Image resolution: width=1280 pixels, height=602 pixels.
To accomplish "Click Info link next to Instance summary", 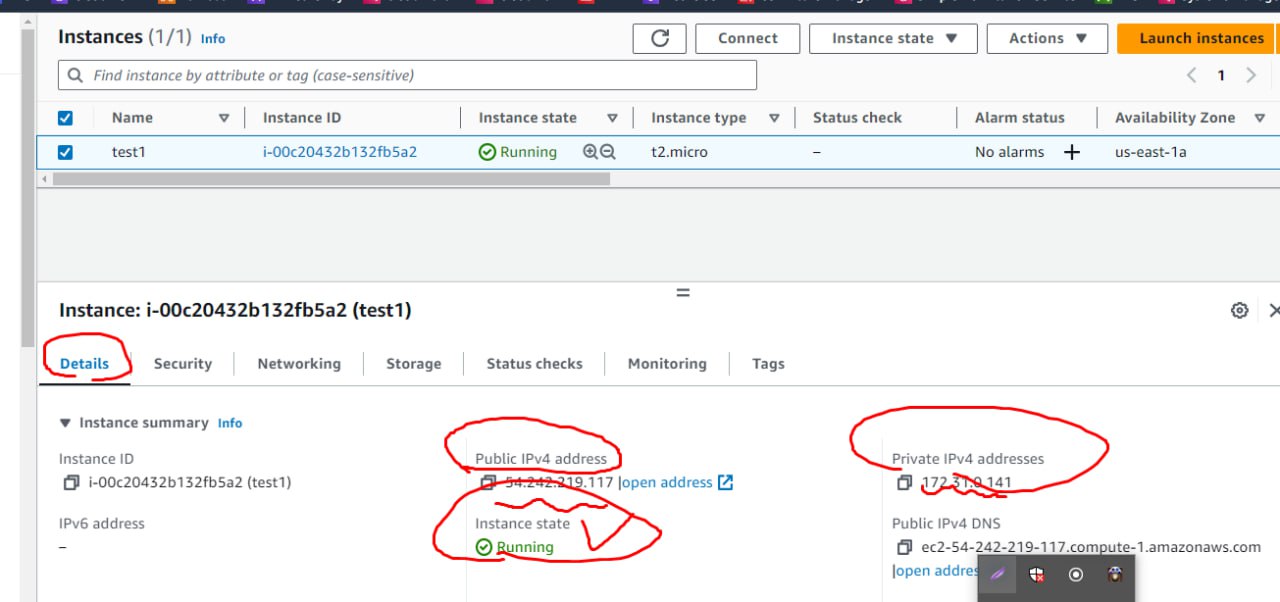I will 230,423.
